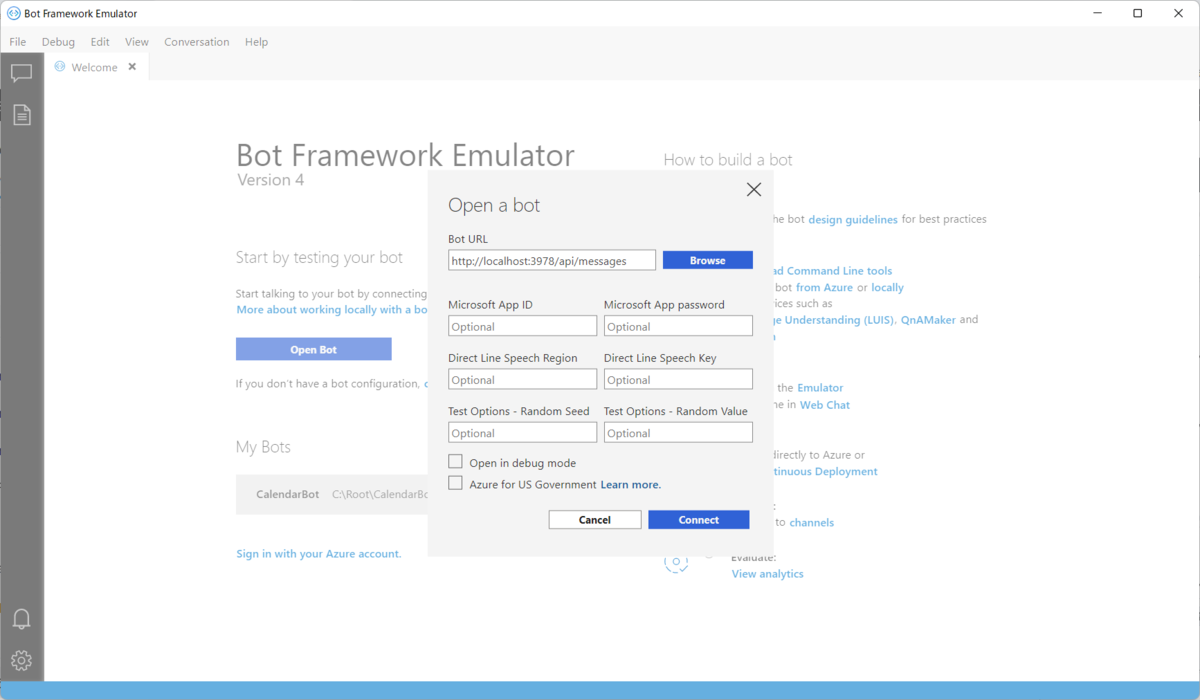Focus the Bot URL input field

(x=552, y=260)
